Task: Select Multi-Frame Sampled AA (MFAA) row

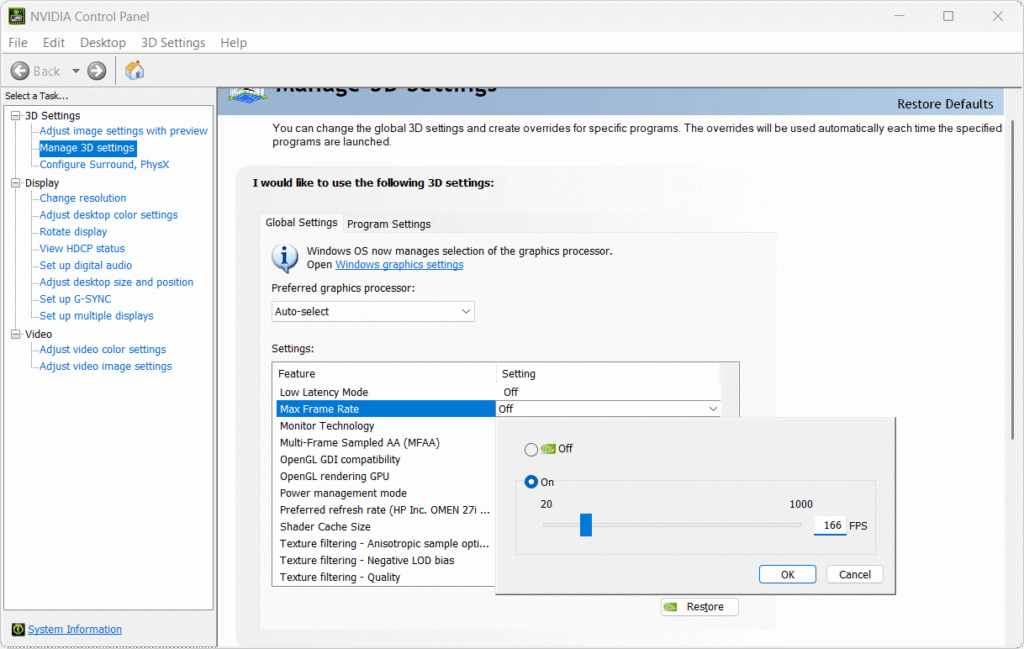Action: pos(385,443)
